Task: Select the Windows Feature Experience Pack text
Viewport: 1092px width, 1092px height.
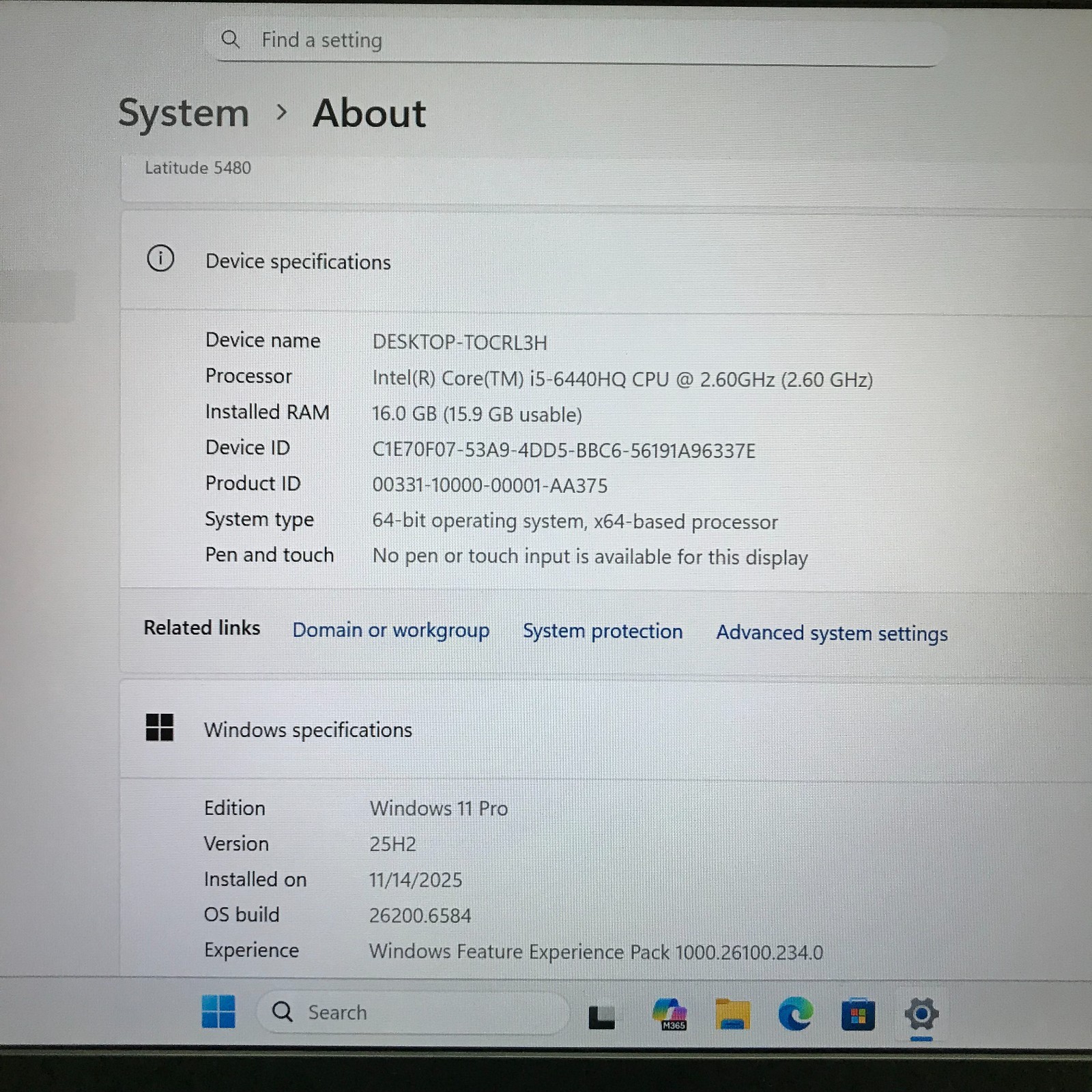Action: pyautogui.click(x=596, y=952)
